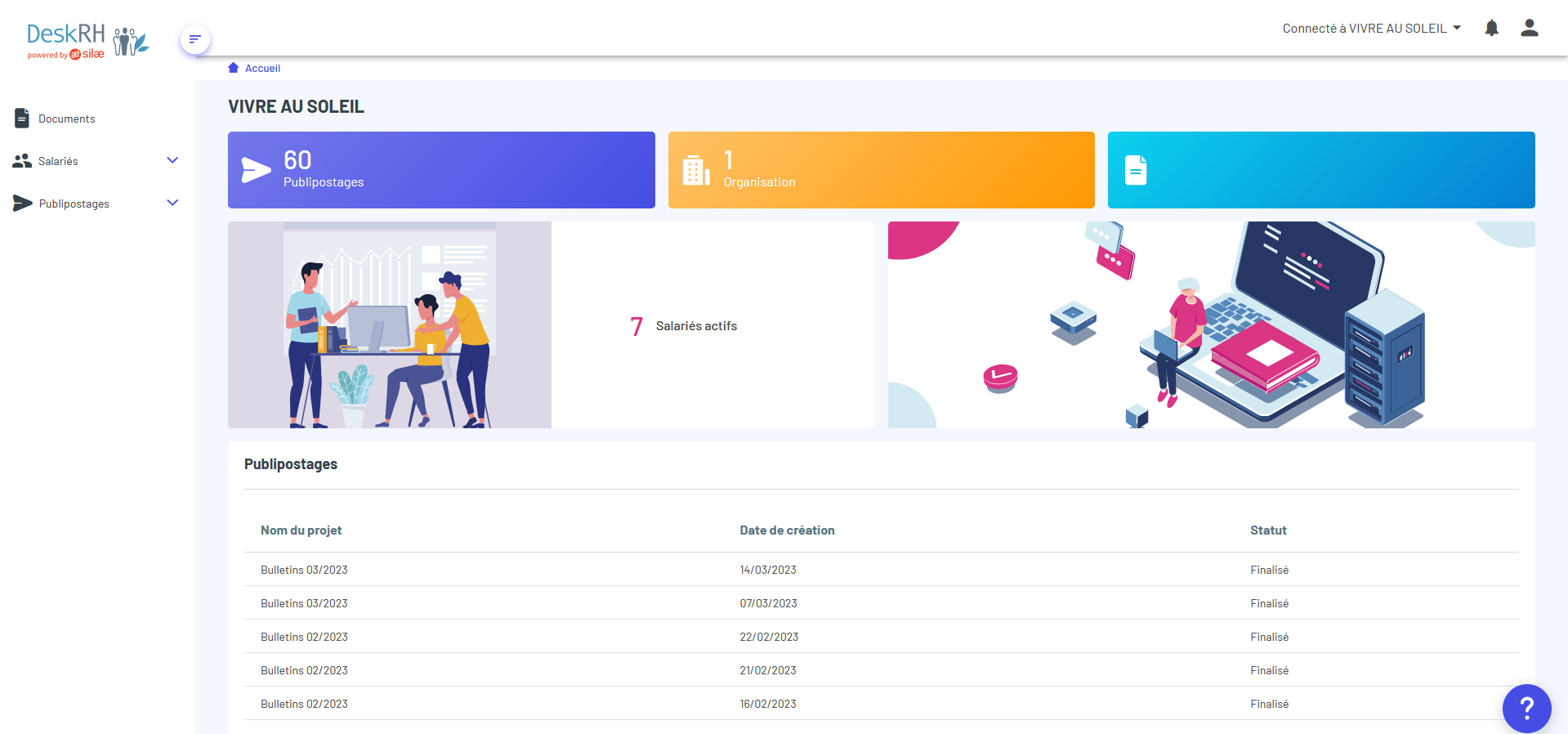The image size is (1568, 734).
Task: Click the DeskRH logo
Action: pyautogui.click(x=87, y=41)
